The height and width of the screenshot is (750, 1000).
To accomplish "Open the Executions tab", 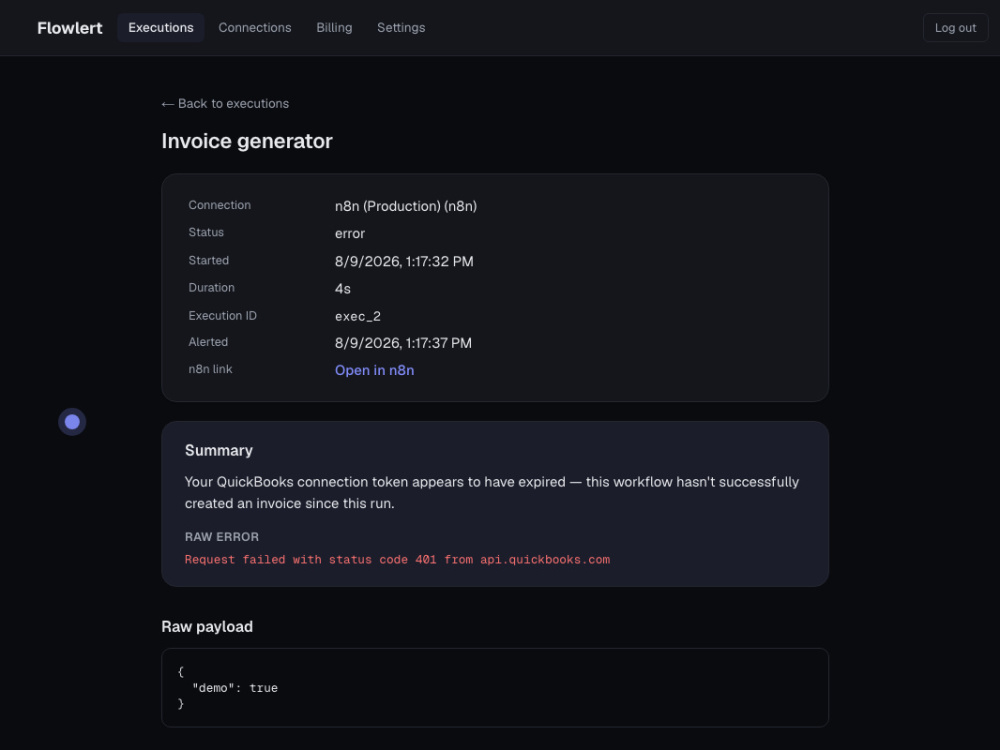I will coord(161,27).
